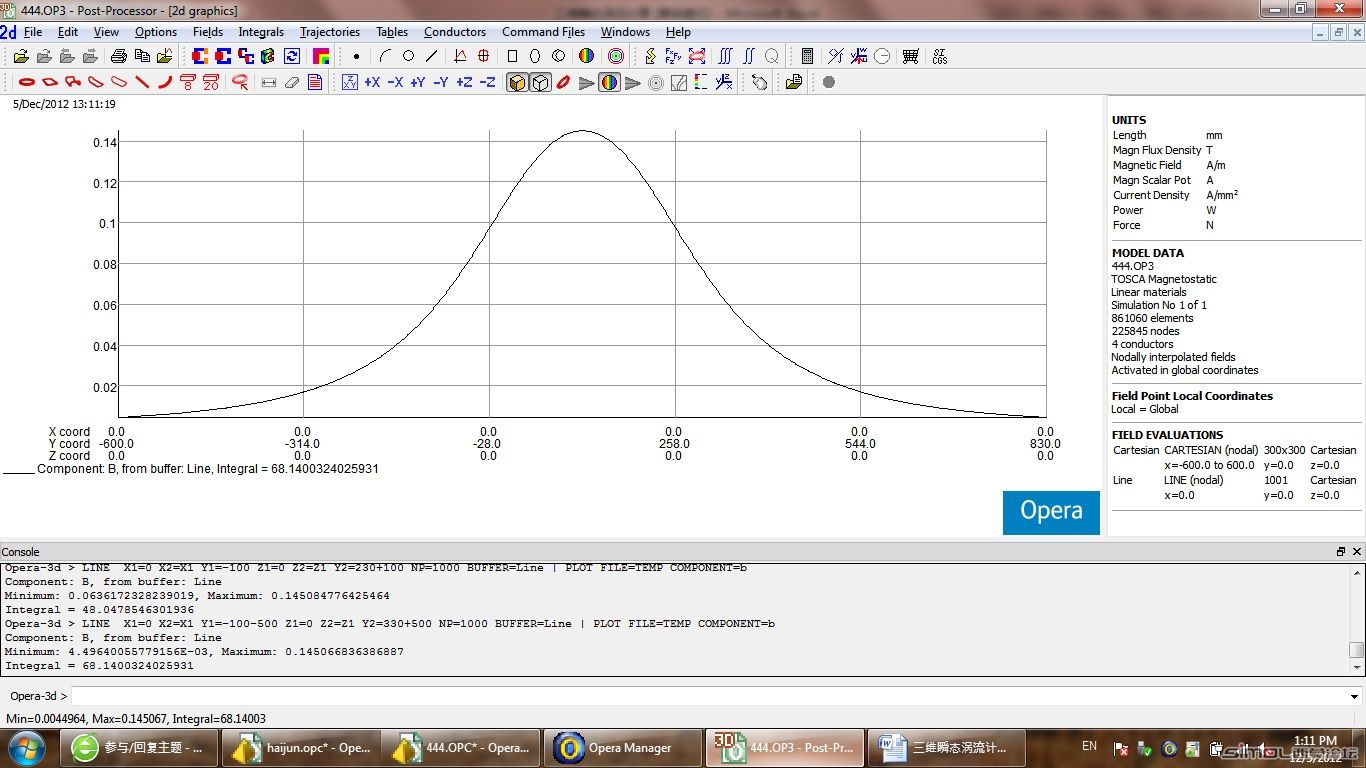Image resolution: width=1366 pixels, height=768 pixels.
Task: Click the straight bar conductor icon
Action: tap(142, 82)
